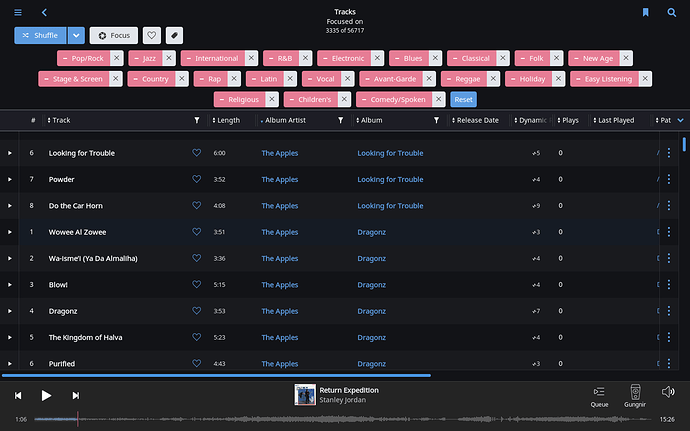This screenshot has width=690, height=431.
Task: Open the Return Expedition album art thumbnail
Action: (305, 395)
